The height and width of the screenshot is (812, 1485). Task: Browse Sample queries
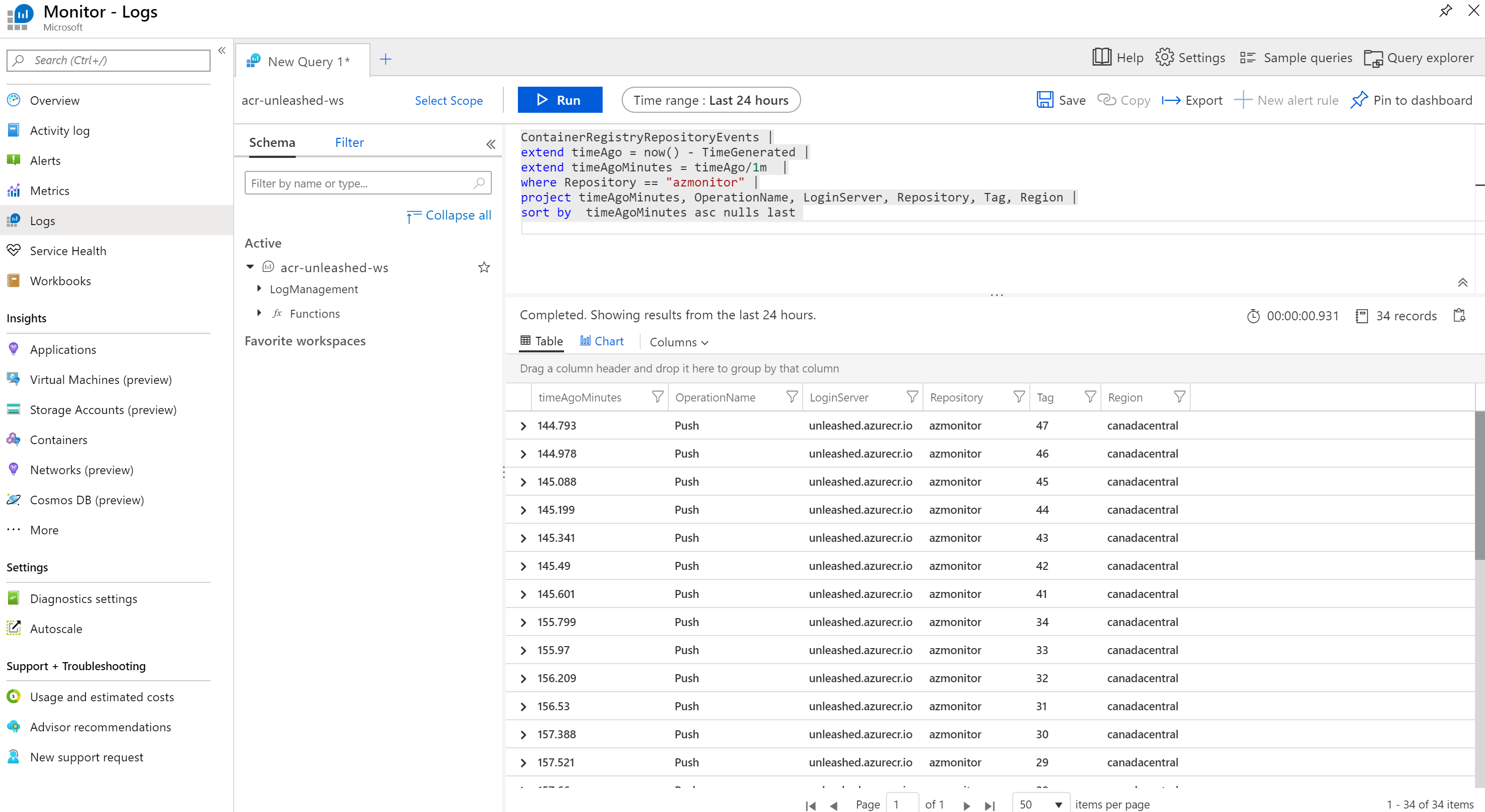click(1295, 58)
